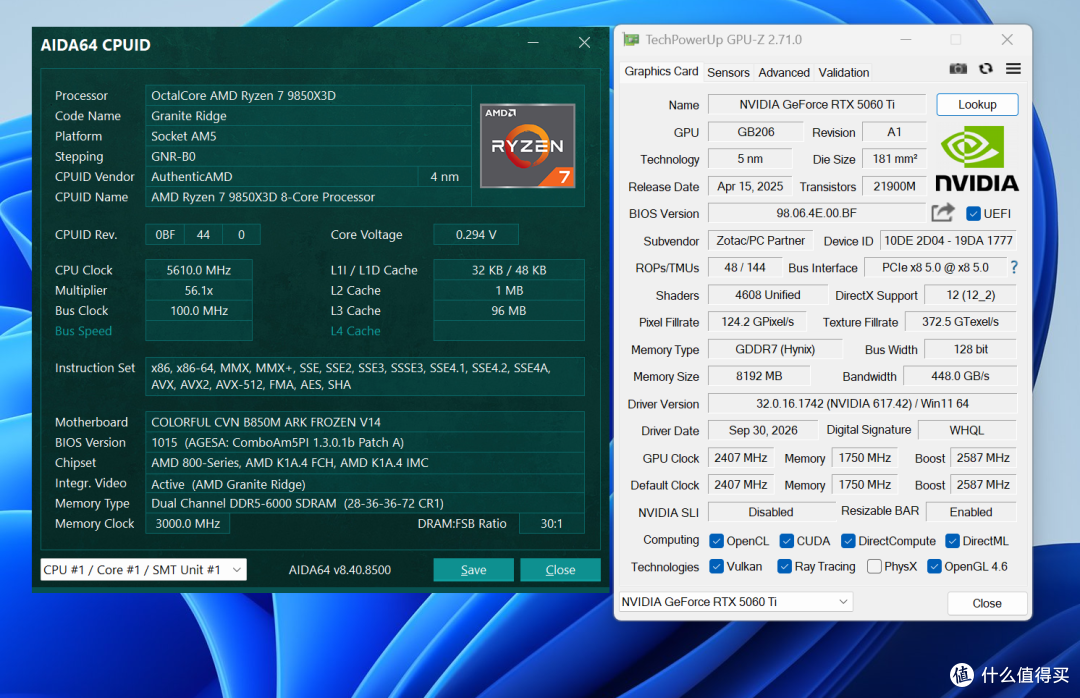This screenshot has width=1080, height=698.
Task: Click Save in AIDA64 CPUID
Action: pos(473,570)
